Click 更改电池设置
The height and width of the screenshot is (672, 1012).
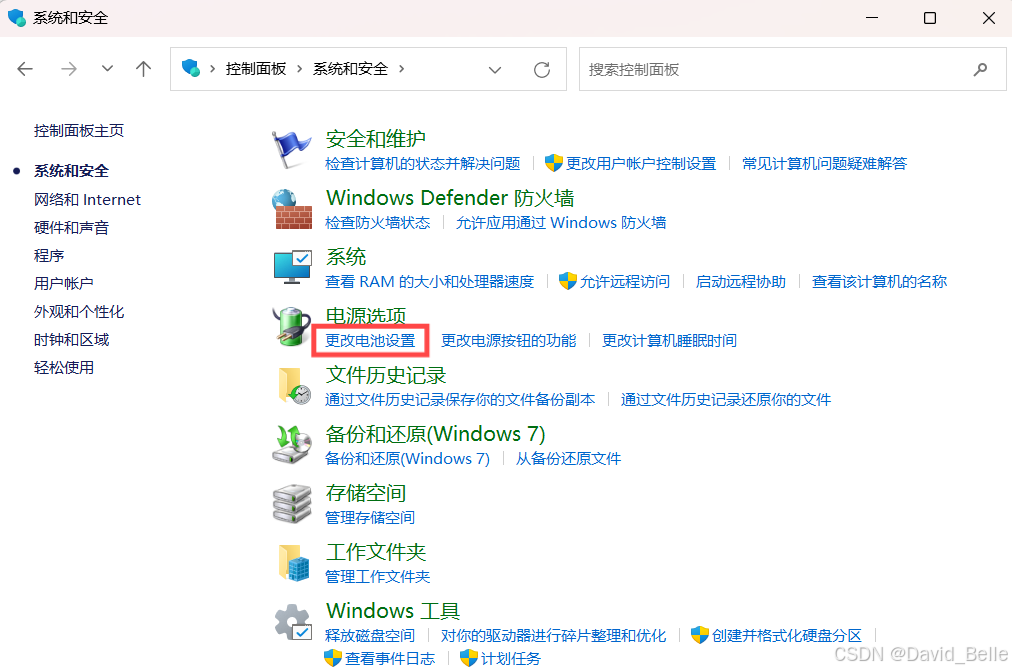click(x=370, y=341)
